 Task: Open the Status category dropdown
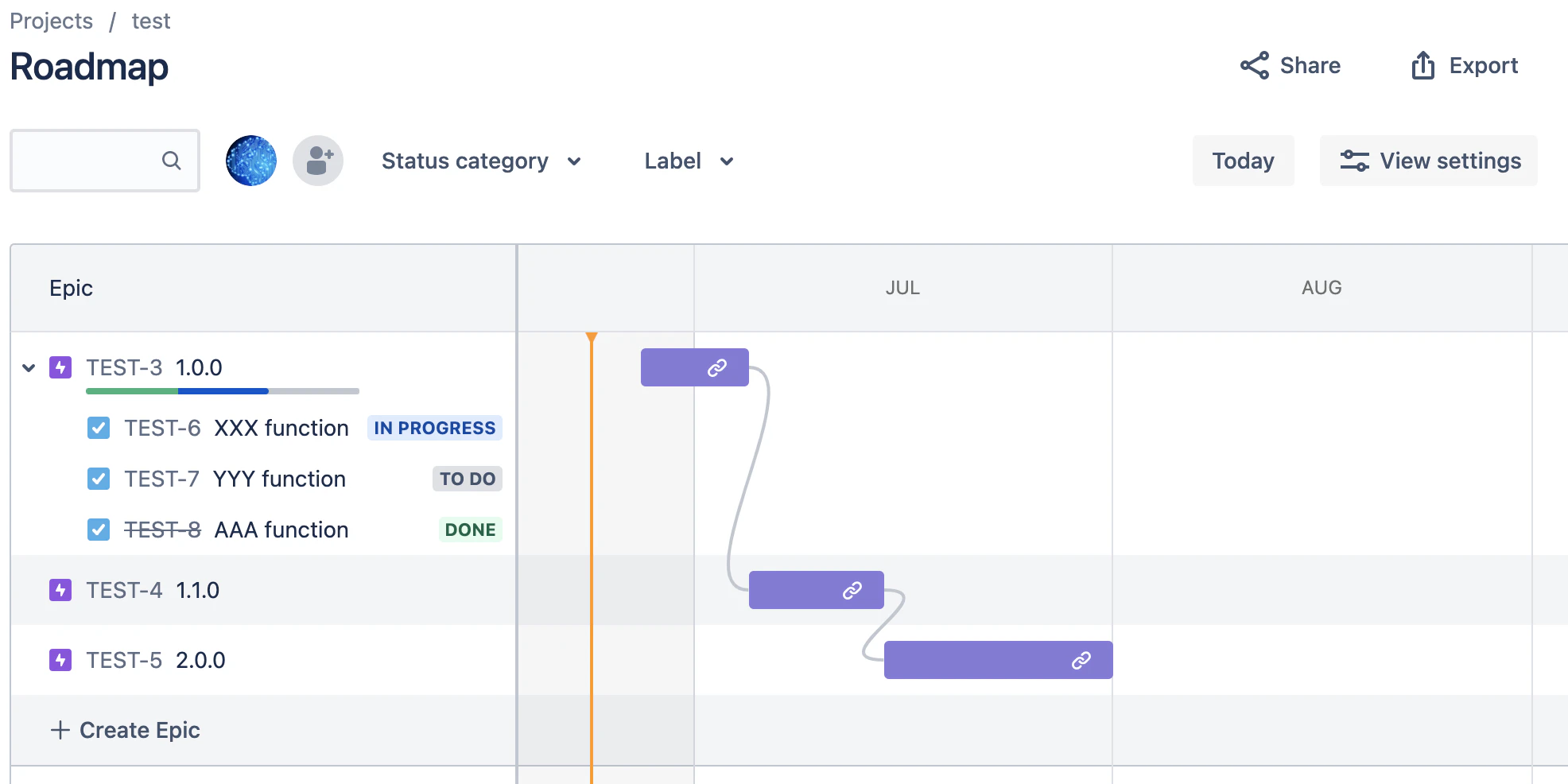point(481,161)
